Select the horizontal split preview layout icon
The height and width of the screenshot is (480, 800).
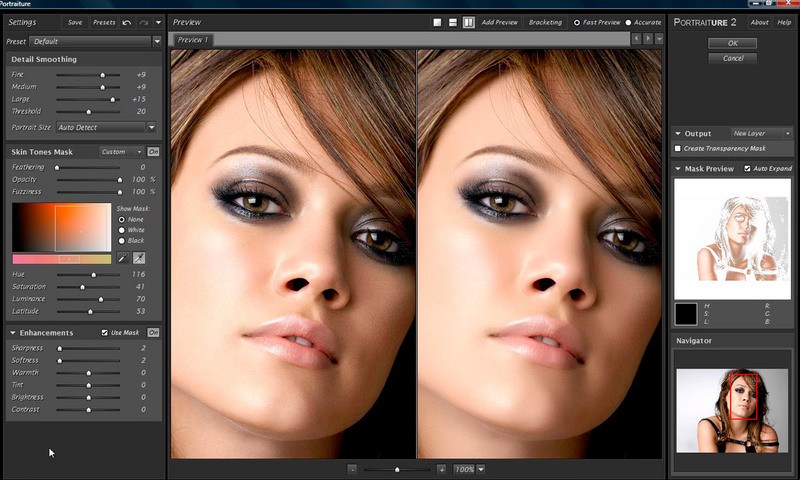pos(453,22)
